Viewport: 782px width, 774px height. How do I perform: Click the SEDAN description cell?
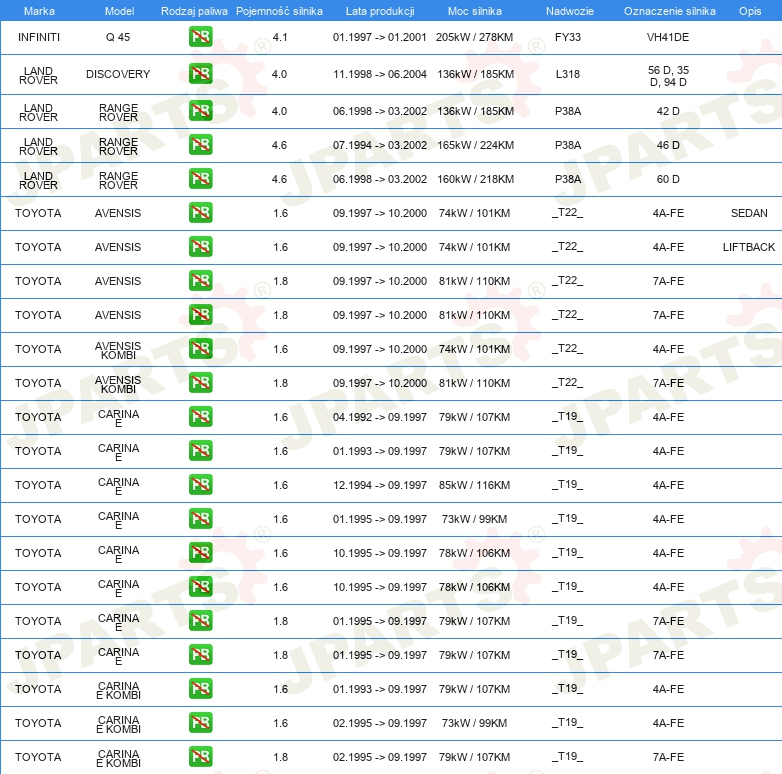click(749, 213)
